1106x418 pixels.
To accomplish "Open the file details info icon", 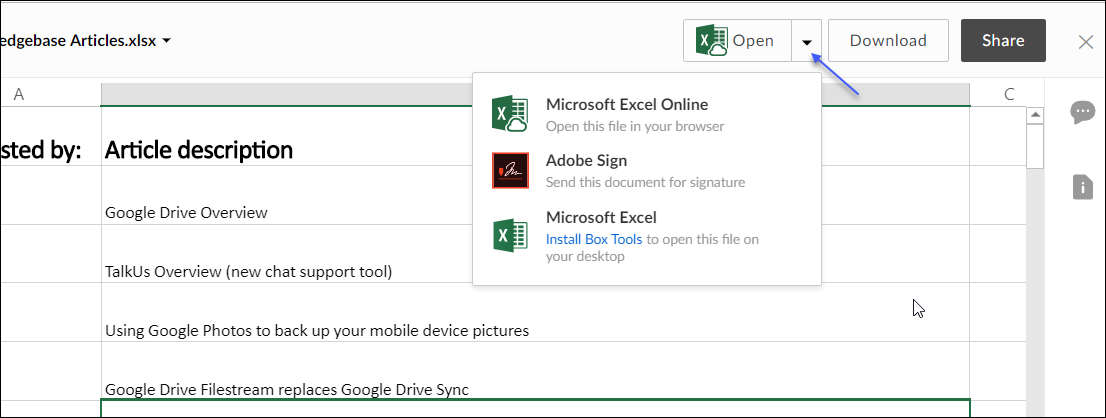I will 1082,188.
